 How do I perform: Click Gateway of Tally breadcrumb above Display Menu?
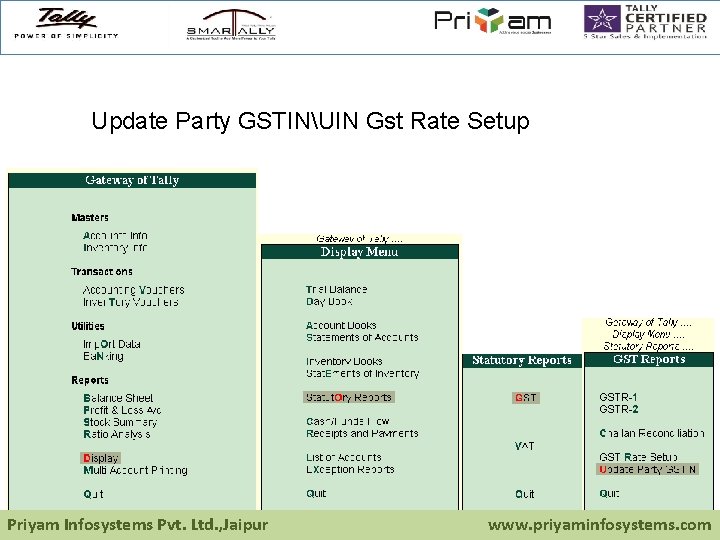click(x=359, y=239)
